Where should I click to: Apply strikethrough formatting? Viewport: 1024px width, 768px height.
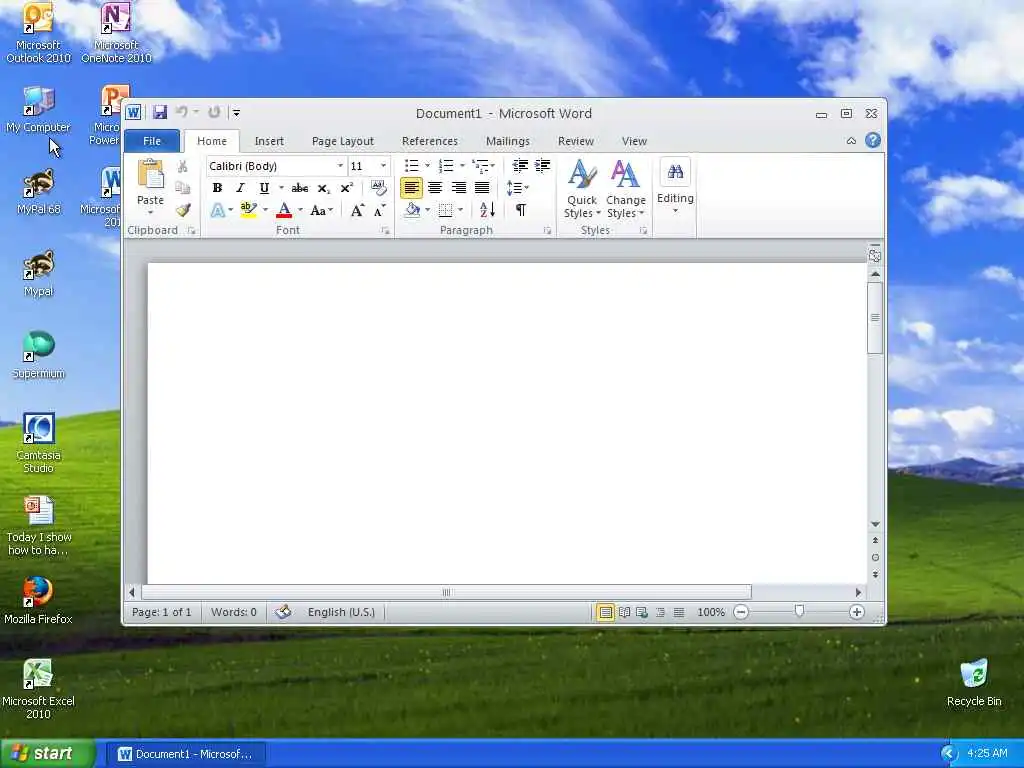click(x=300, y=188)
